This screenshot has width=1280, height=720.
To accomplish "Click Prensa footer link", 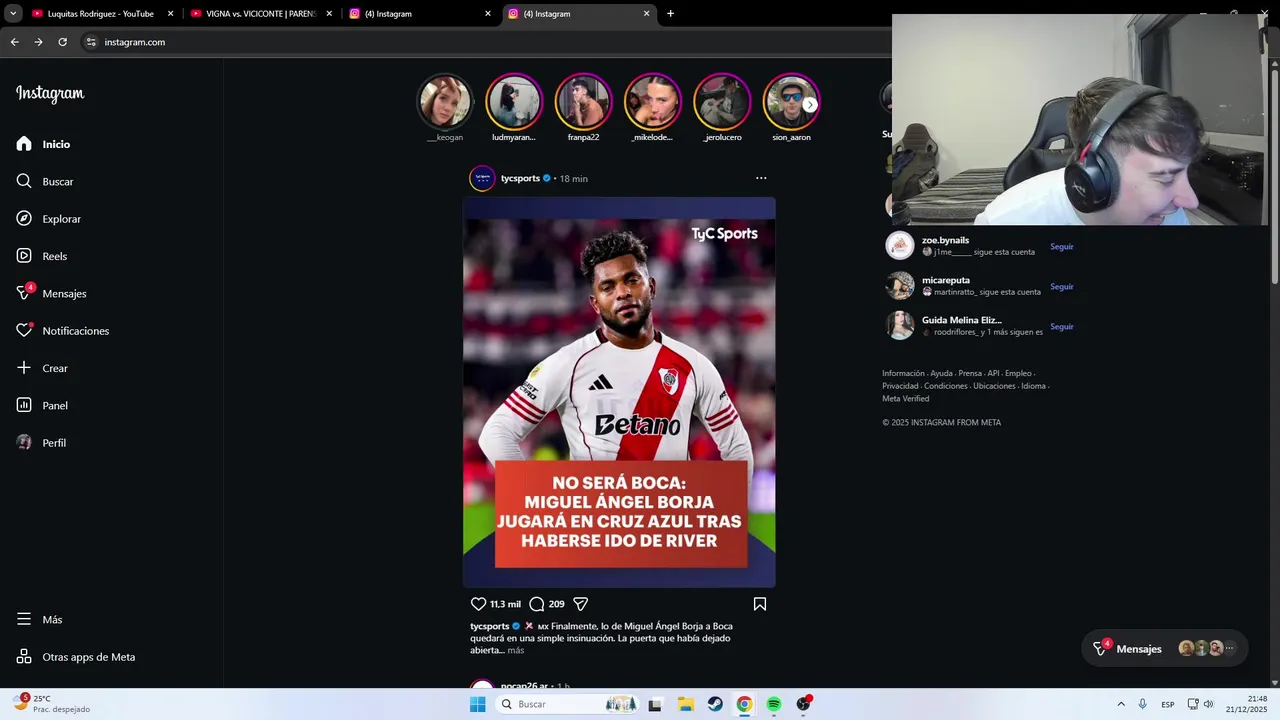I will (970, 373).
